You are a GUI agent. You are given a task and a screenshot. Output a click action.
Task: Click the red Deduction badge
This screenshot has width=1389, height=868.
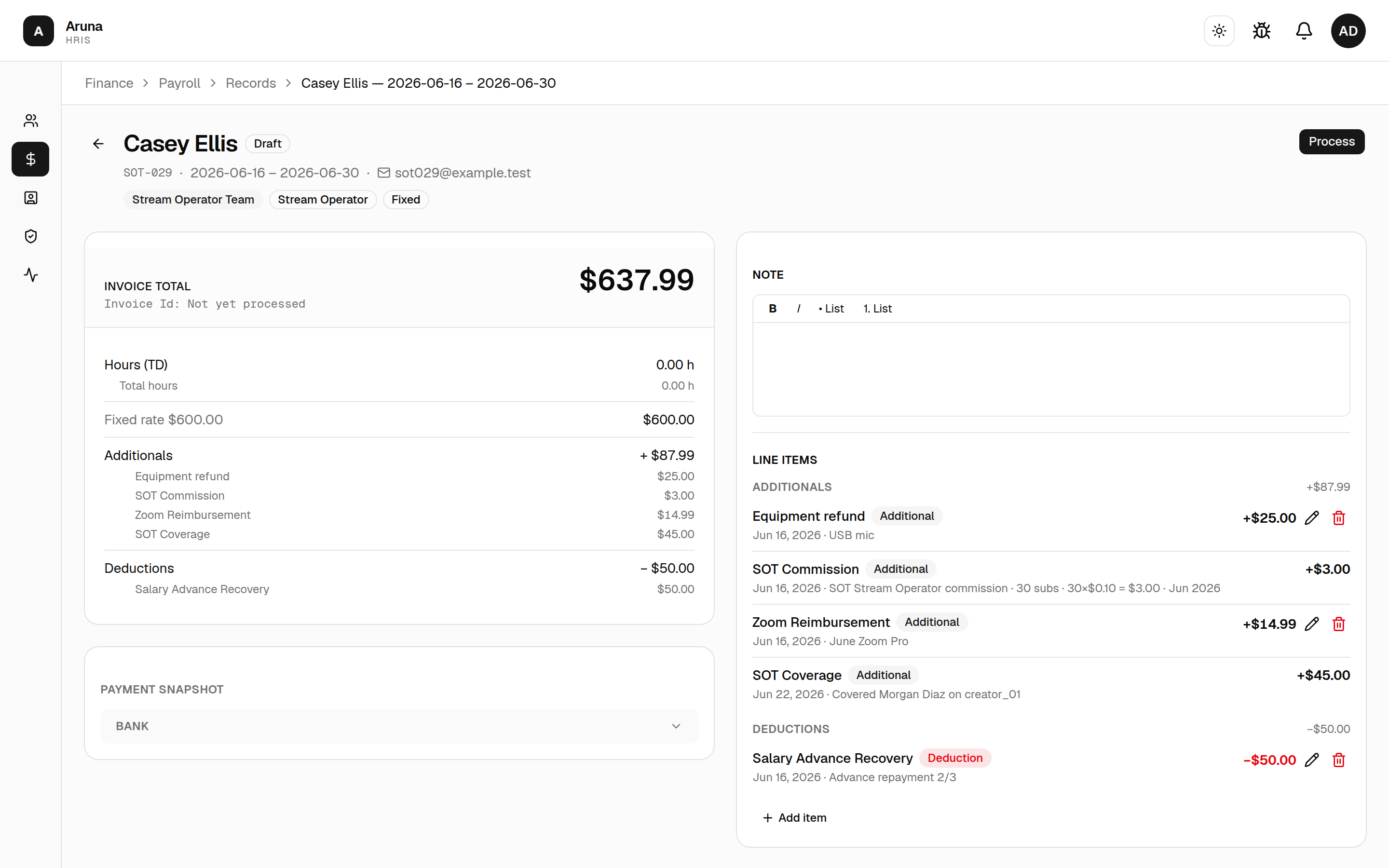click(955, 758)
